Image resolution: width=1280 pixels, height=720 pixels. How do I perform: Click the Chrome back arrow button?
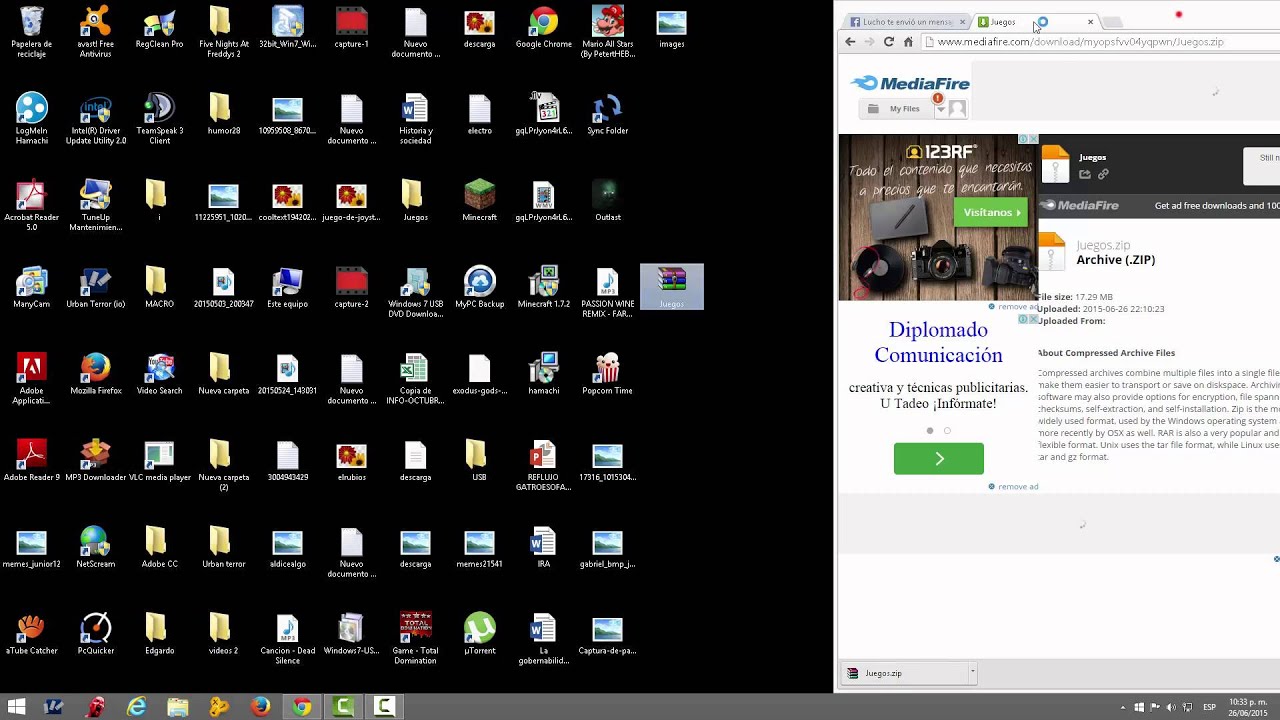(850, 42)
